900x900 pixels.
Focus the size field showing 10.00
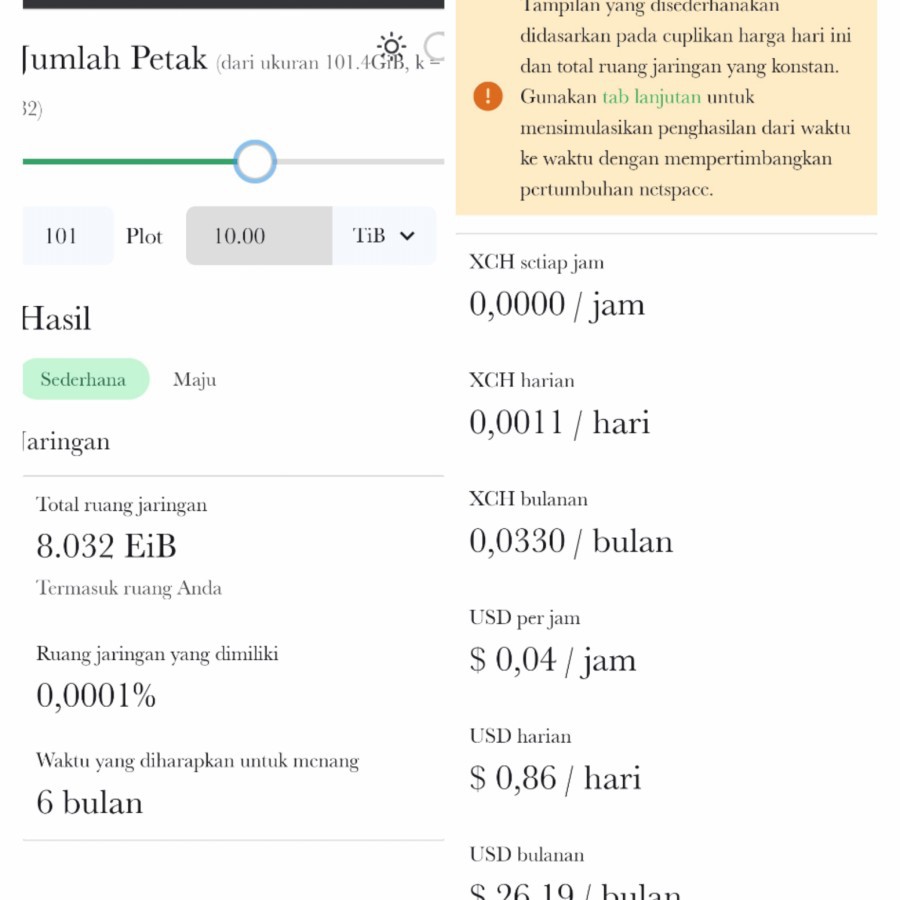[258, 236]
